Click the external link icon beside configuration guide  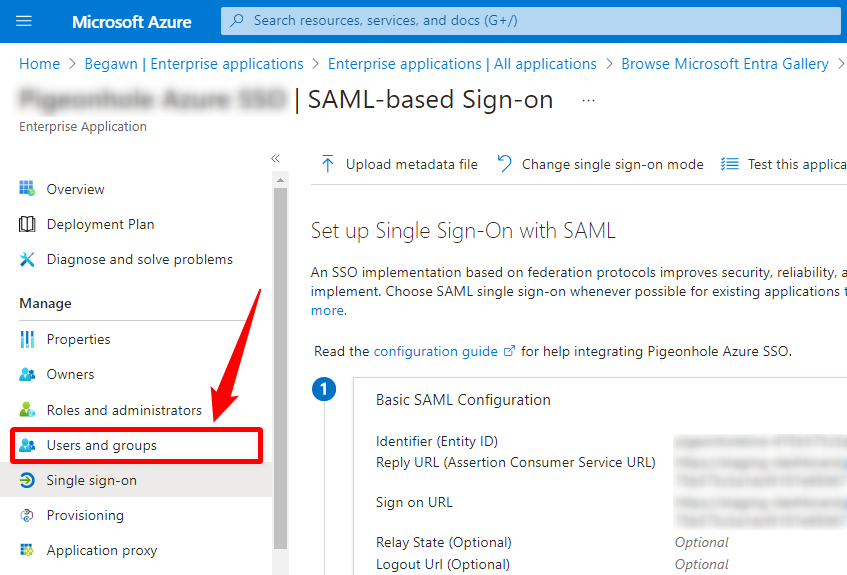pos(509,351)
